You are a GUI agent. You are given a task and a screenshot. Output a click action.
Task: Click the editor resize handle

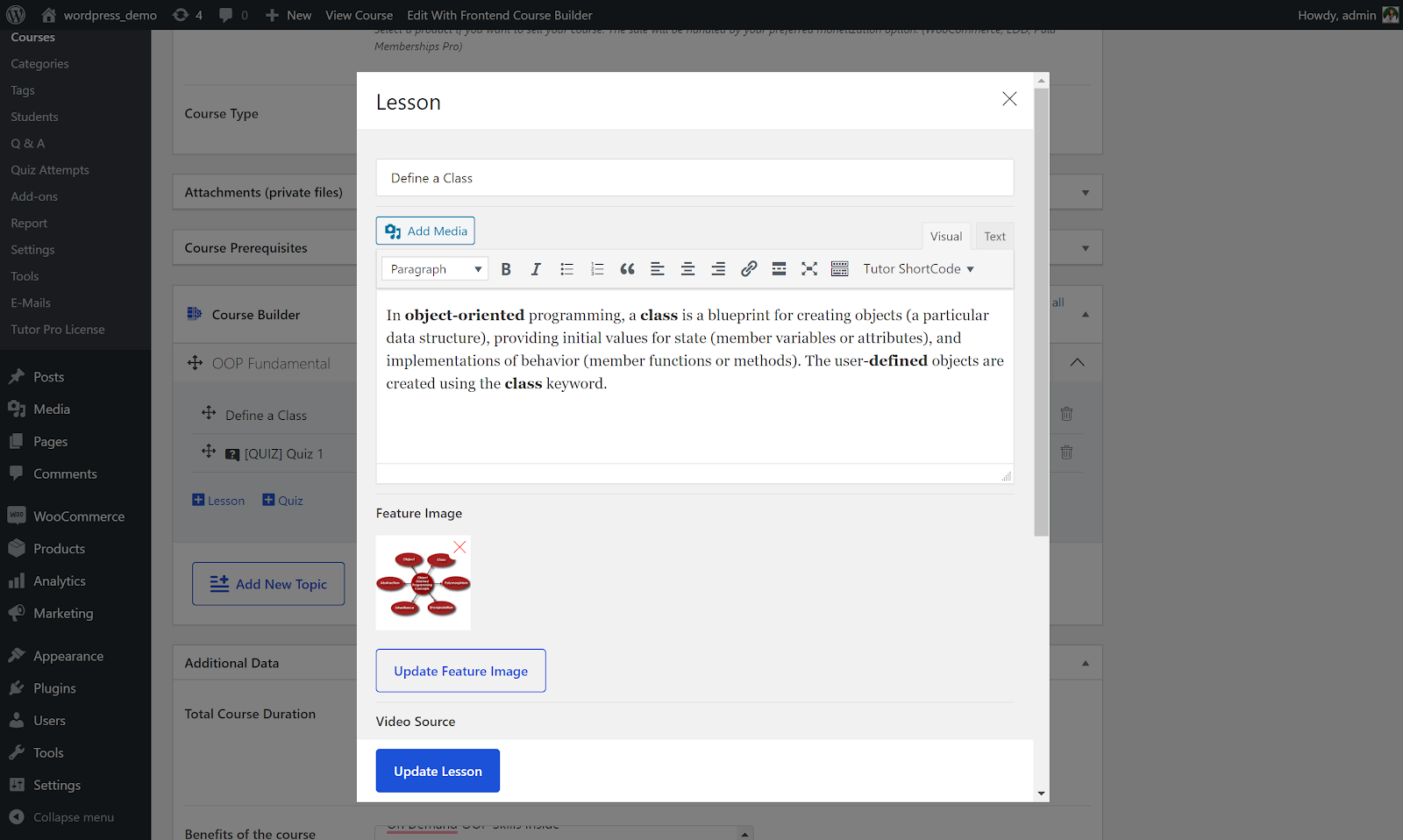(1007, 476)
